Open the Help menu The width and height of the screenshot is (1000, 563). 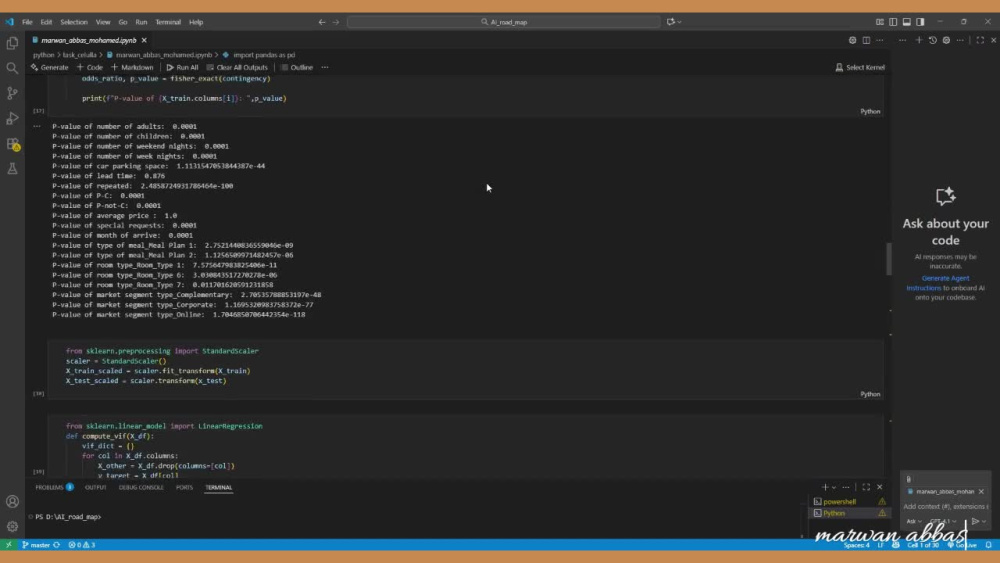click(x=196, y=22)
